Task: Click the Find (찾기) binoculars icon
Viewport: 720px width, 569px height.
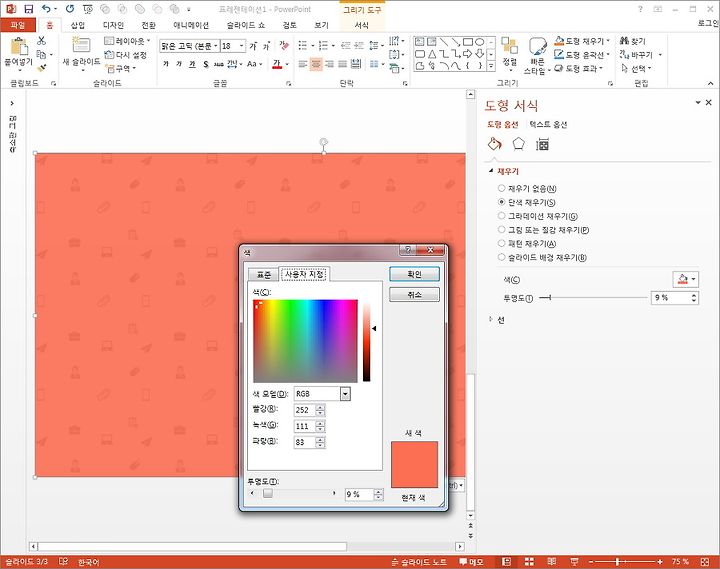Action: (x=624, y=41)
